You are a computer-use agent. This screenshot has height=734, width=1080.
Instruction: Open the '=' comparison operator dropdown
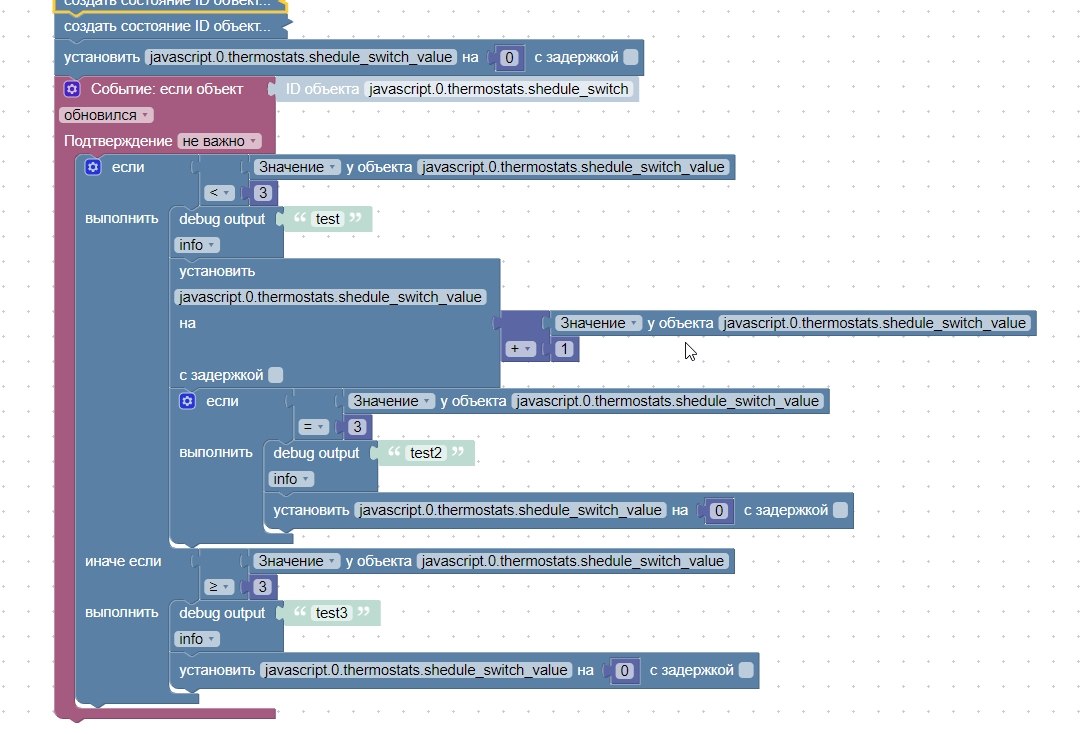(x=313, y=427)
